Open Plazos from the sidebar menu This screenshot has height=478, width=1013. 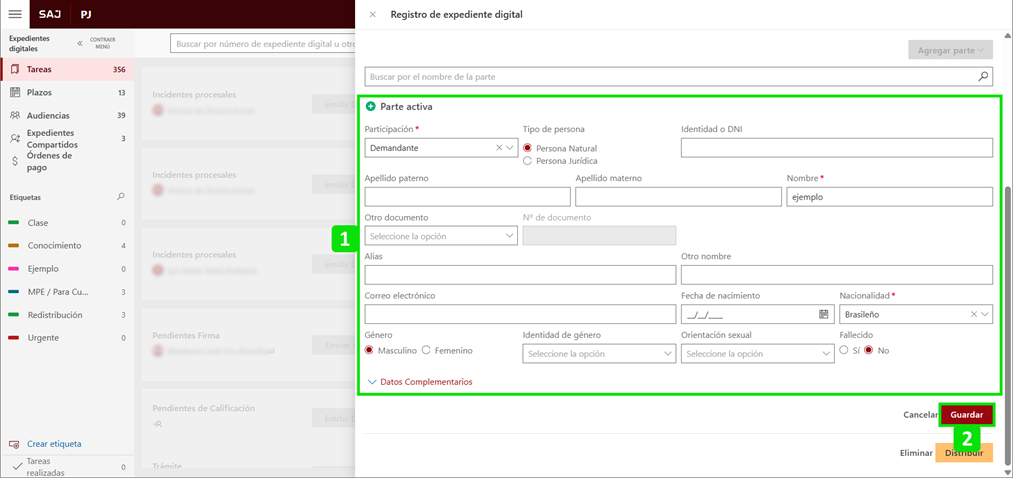point(39,93)
